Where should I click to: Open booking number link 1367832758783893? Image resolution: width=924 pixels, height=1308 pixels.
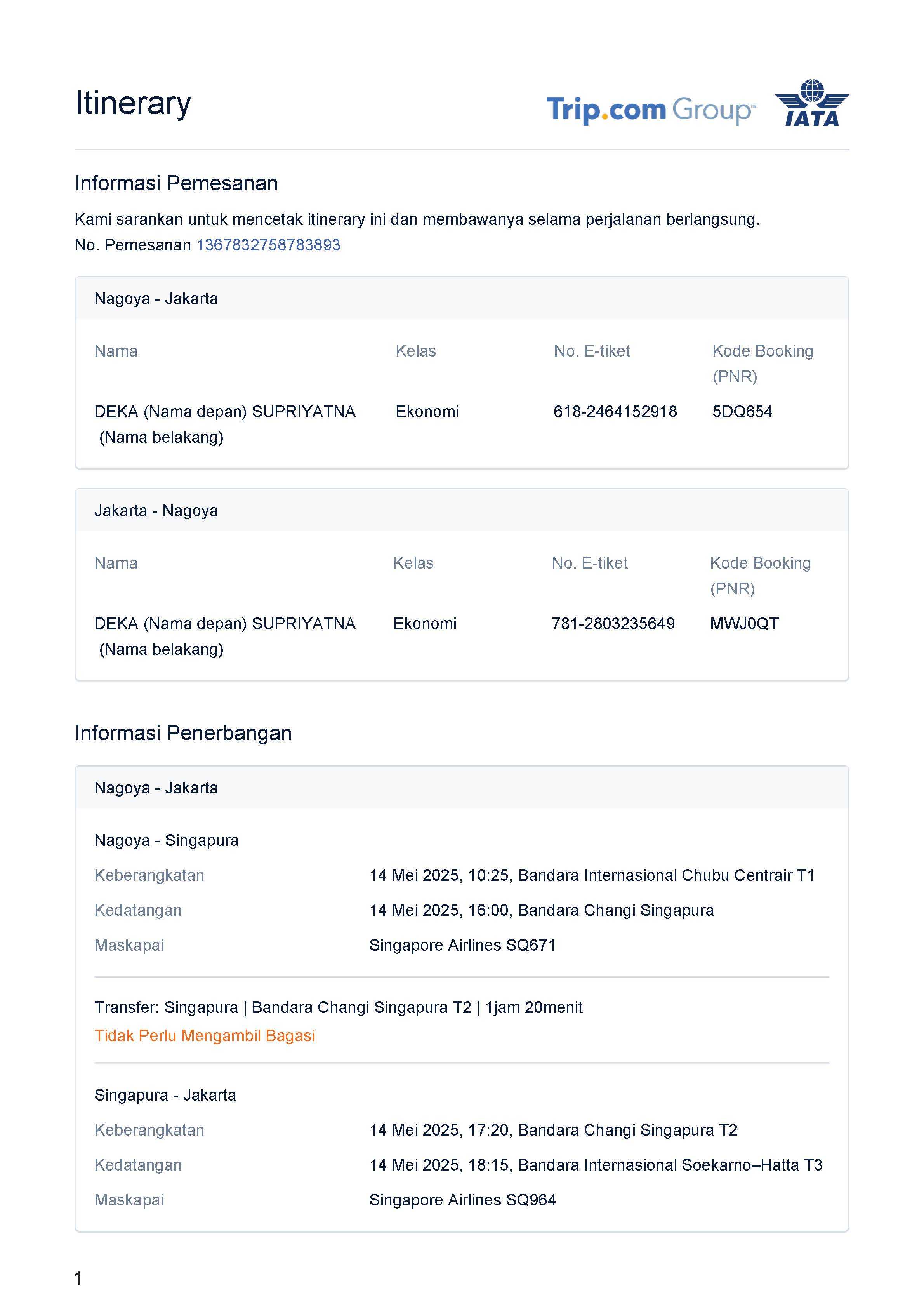268,245
